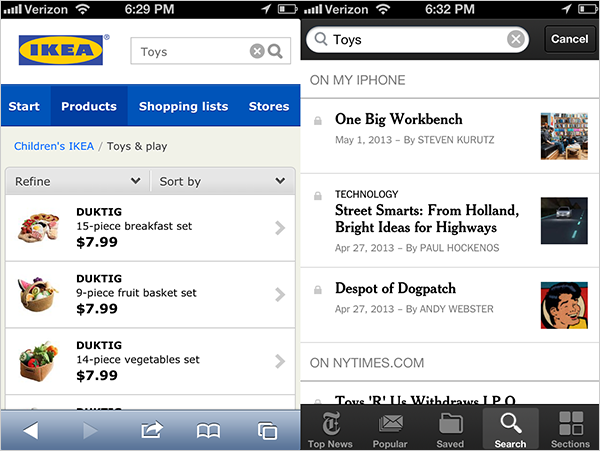
Task: Select the 9-piece fruit basket set text
Action: coord(136,293)
